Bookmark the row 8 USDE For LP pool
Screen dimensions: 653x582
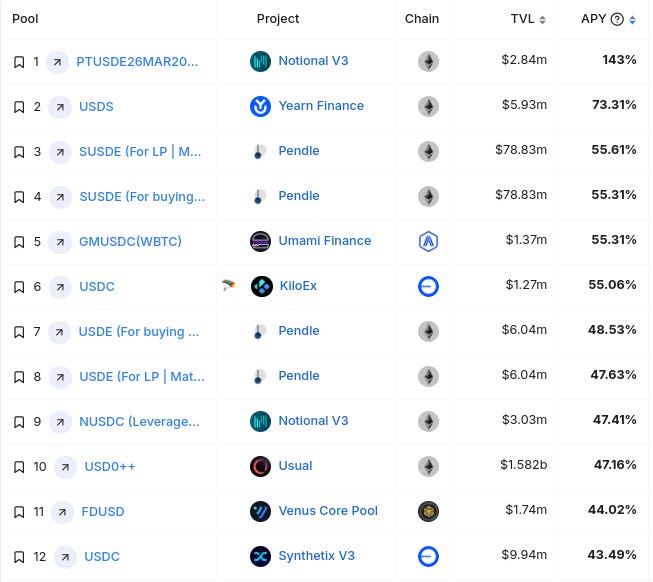point(19,377)
